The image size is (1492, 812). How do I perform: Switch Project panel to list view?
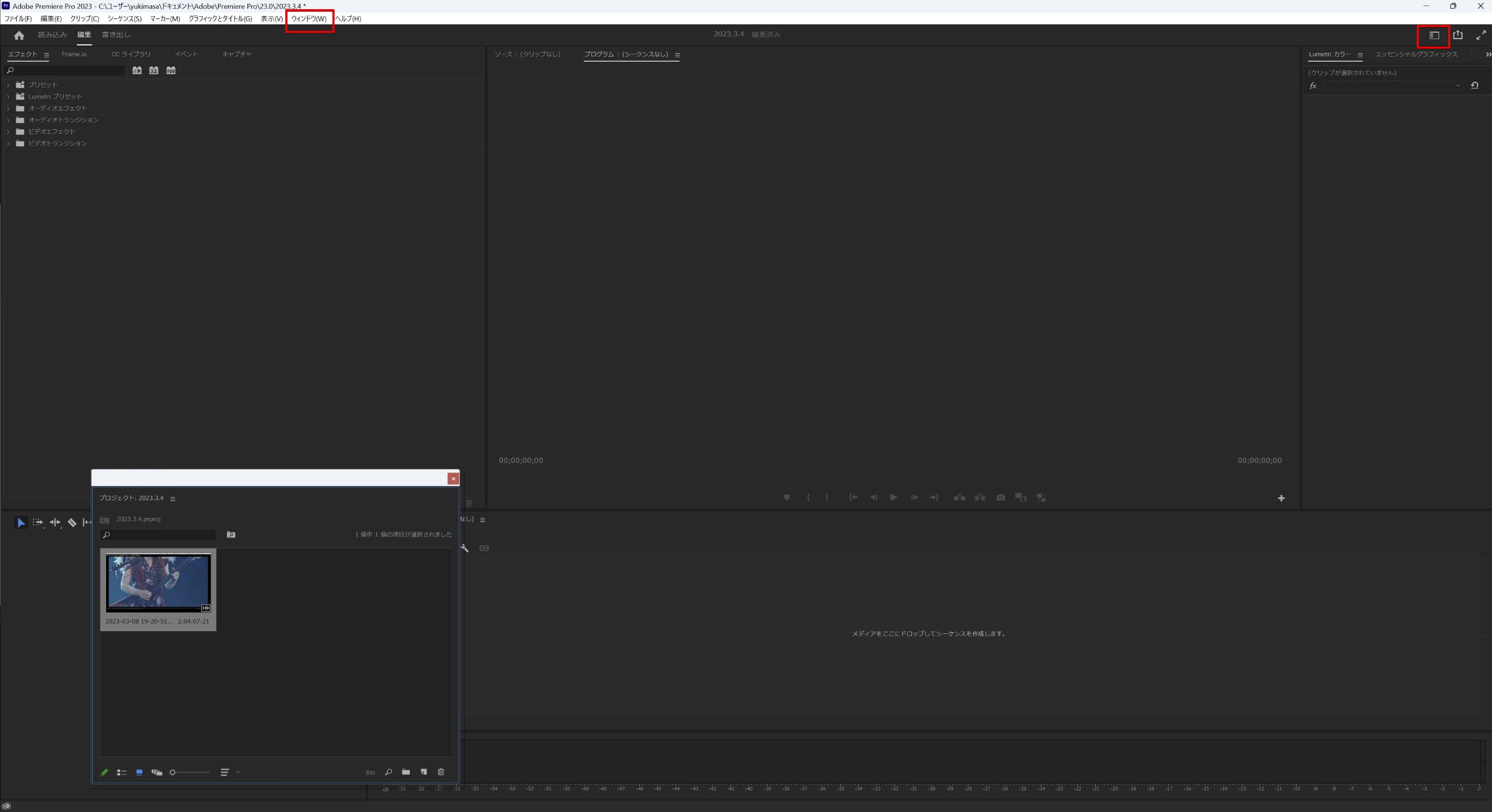(x=122, y=772)
